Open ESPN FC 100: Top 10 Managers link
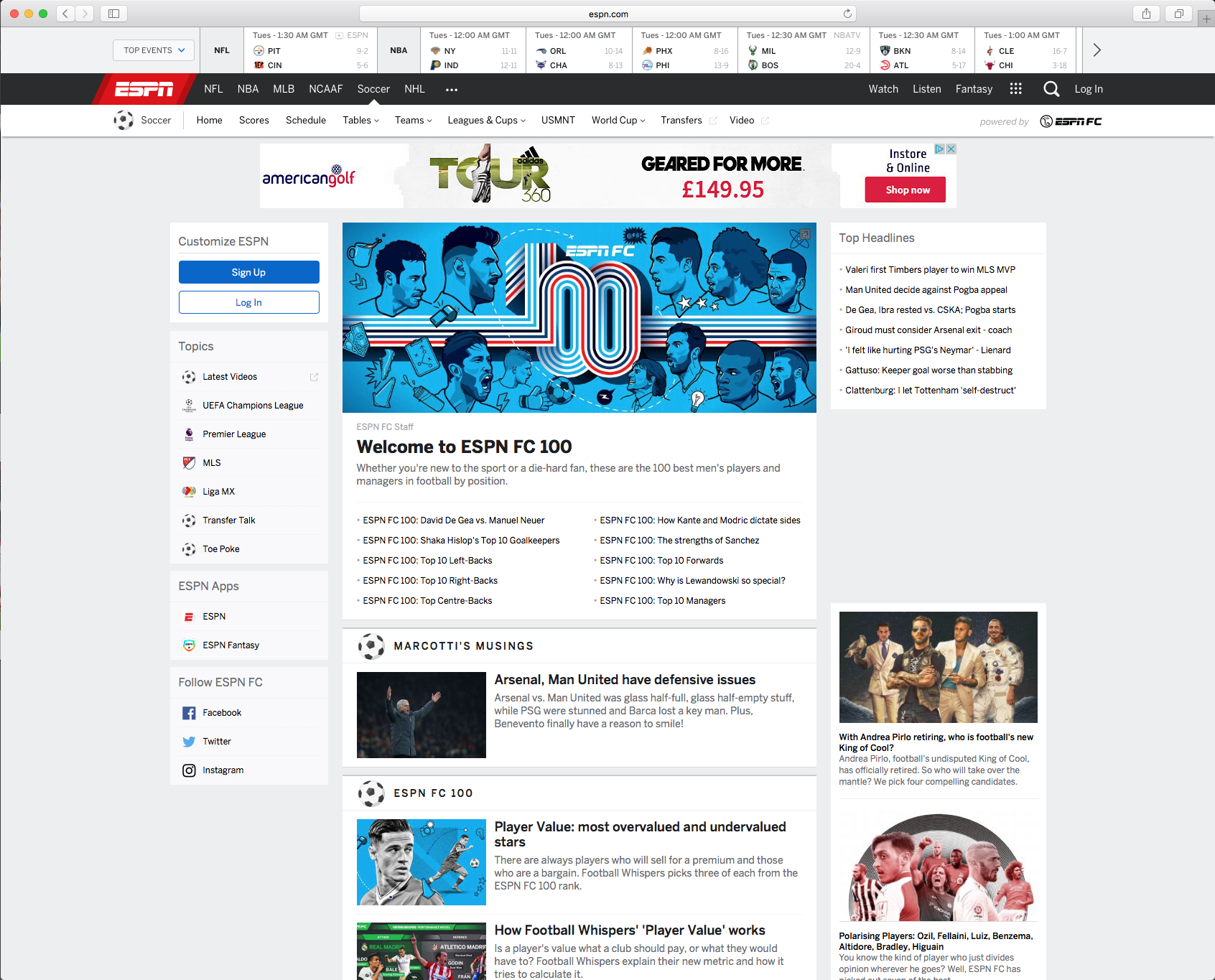This screenshot has width=1215, height=980. tap(663, 601)
